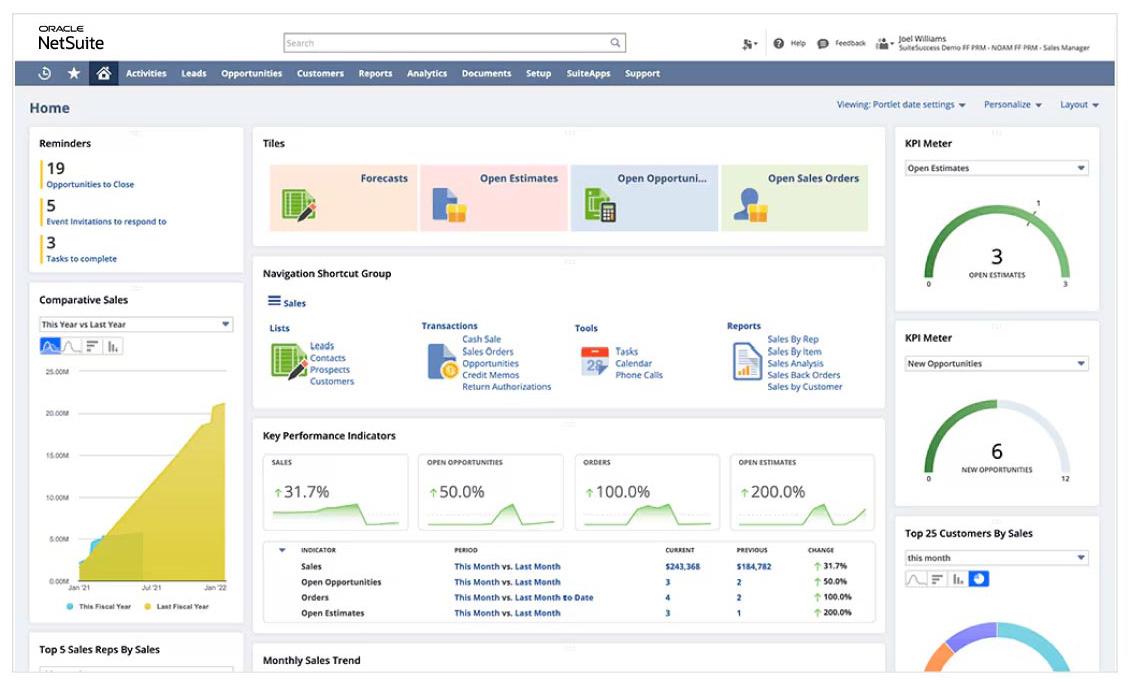Image resolution: width=1129 pixels, height=685 pixels.
Task: Click the Open Estimates 200.0% KPI card
Action: point(802,492)
